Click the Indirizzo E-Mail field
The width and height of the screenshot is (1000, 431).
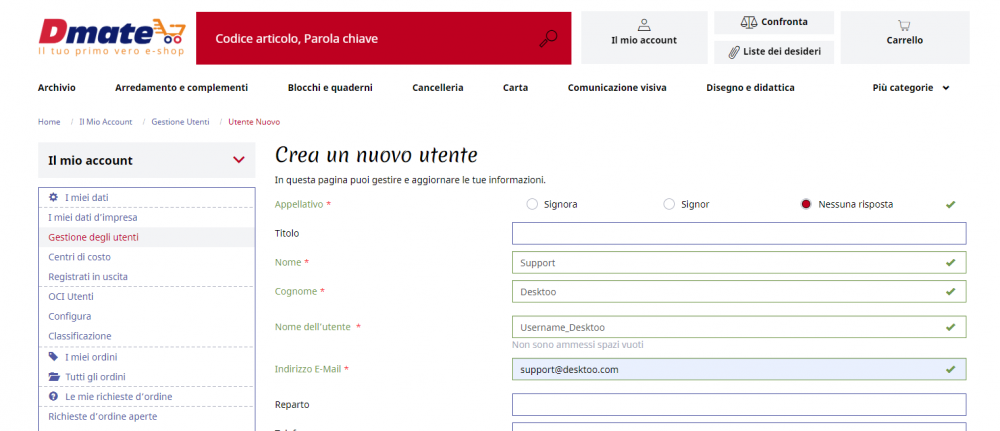(739, 369)
